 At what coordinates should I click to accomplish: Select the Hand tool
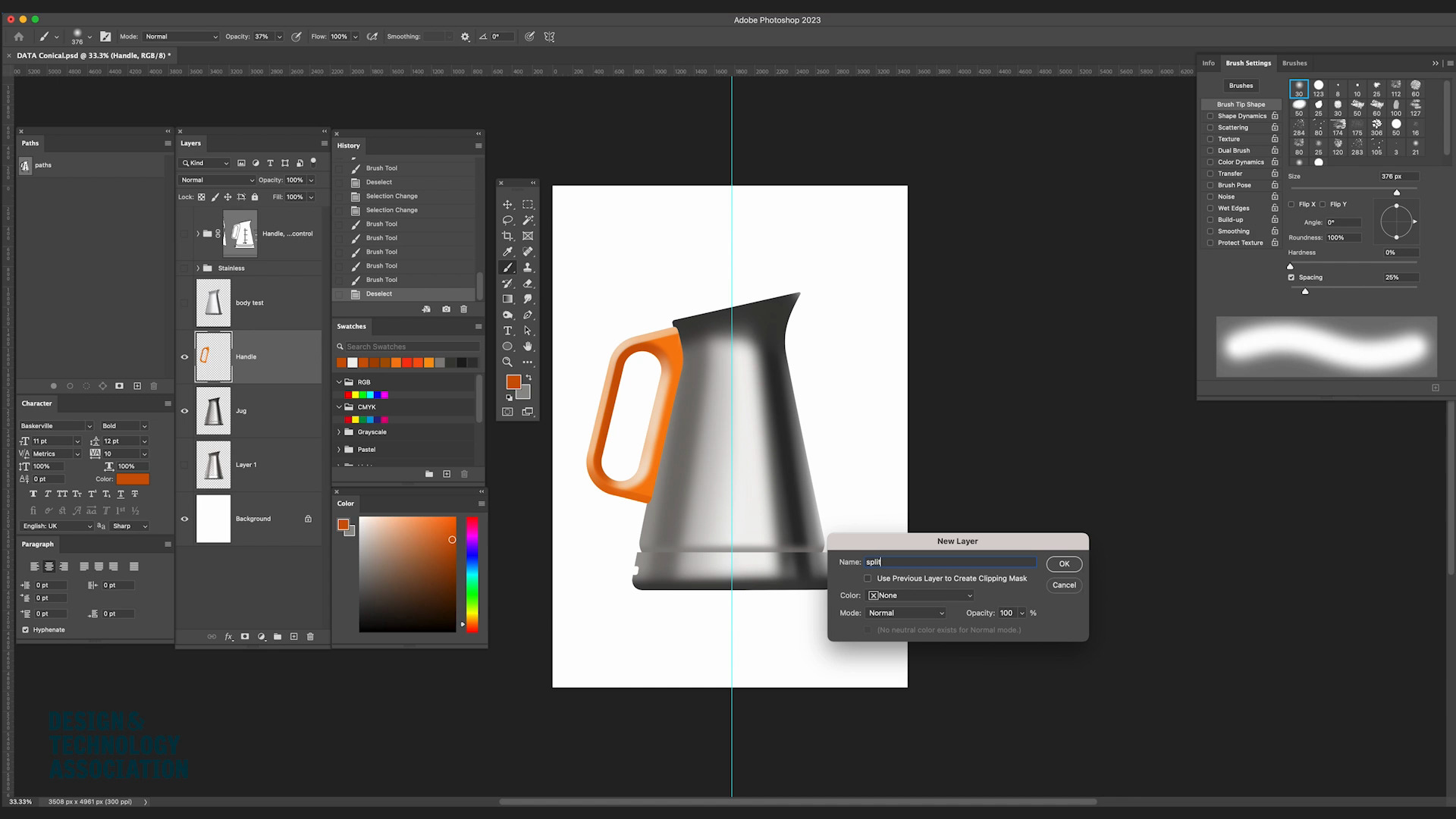point(528,347)
